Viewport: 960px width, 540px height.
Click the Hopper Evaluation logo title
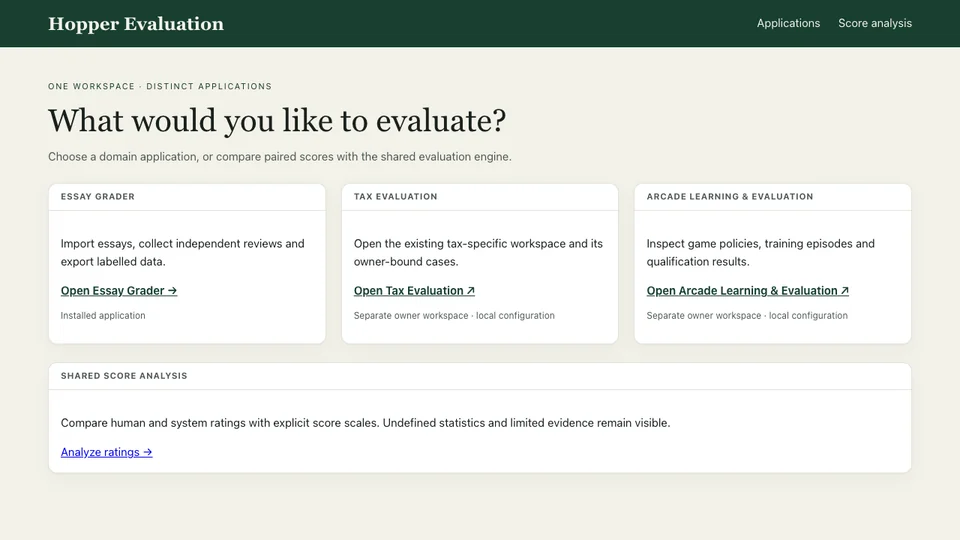(136, 24)
